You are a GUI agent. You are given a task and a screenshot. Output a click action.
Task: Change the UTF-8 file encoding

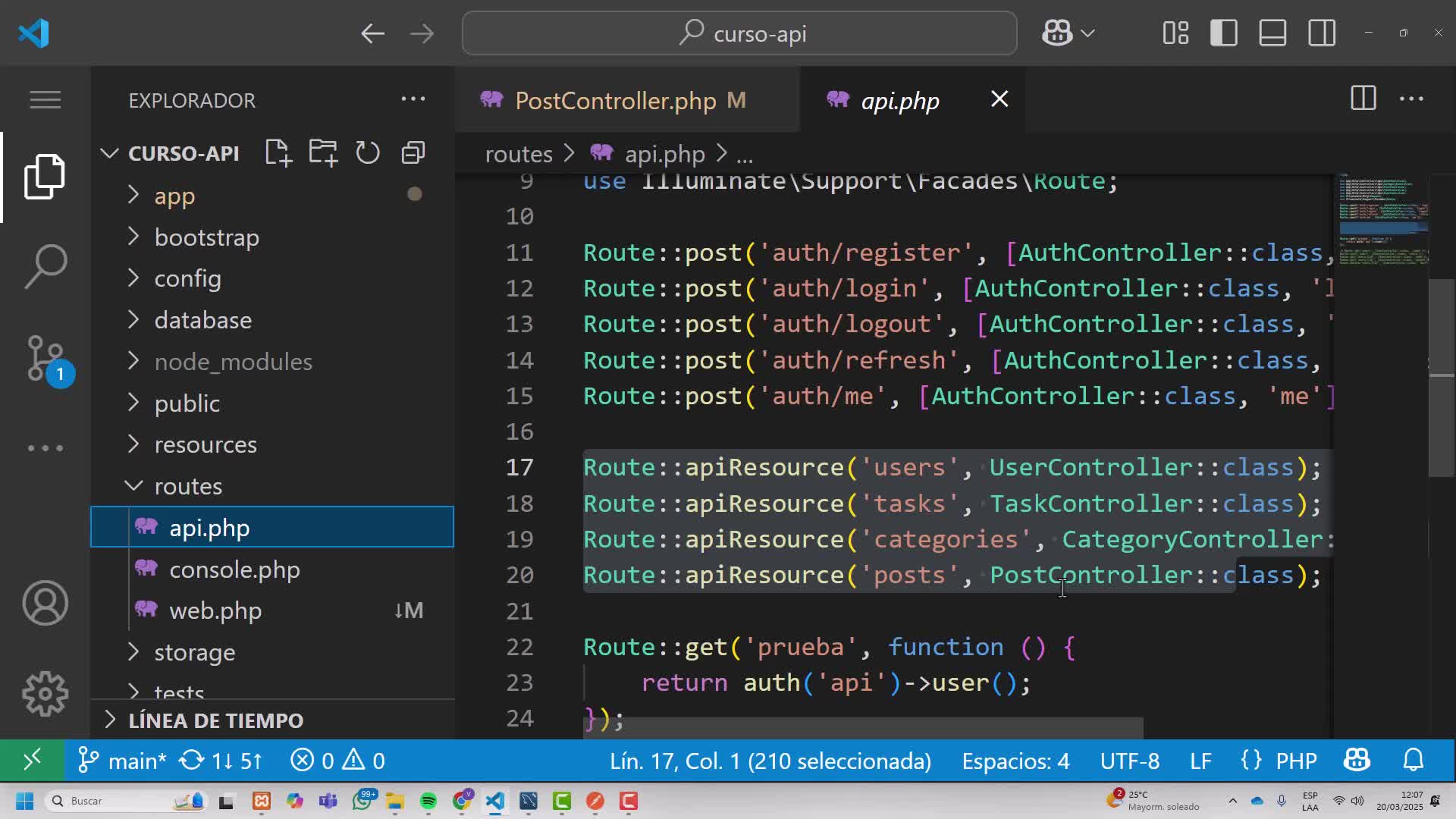1130,761
